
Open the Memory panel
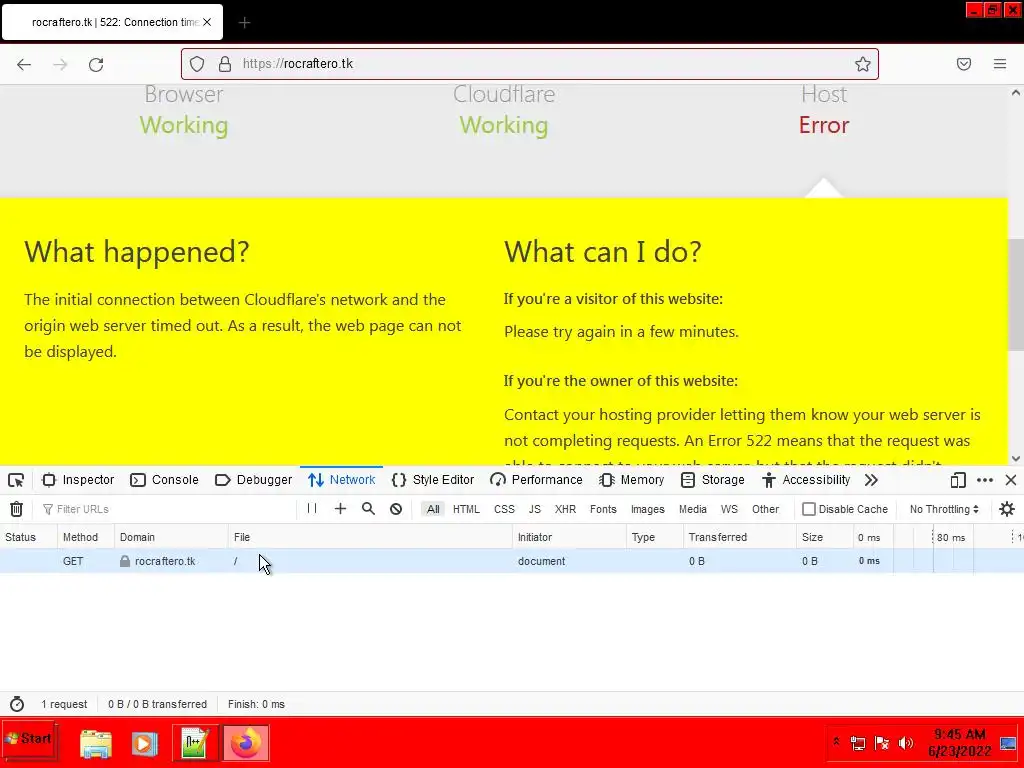pos(632,480)
